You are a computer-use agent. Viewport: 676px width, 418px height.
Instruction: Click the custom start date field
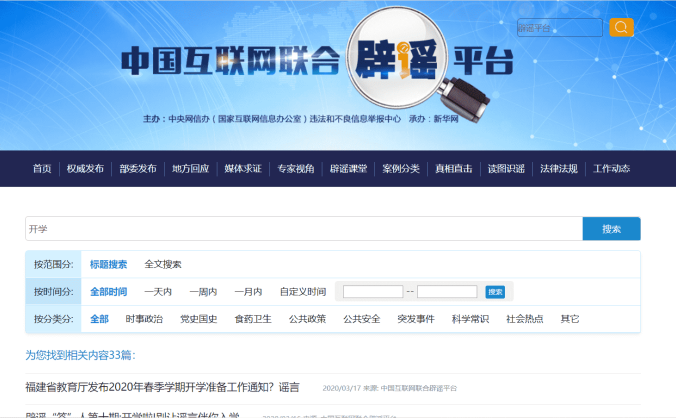tap(373, 292)
